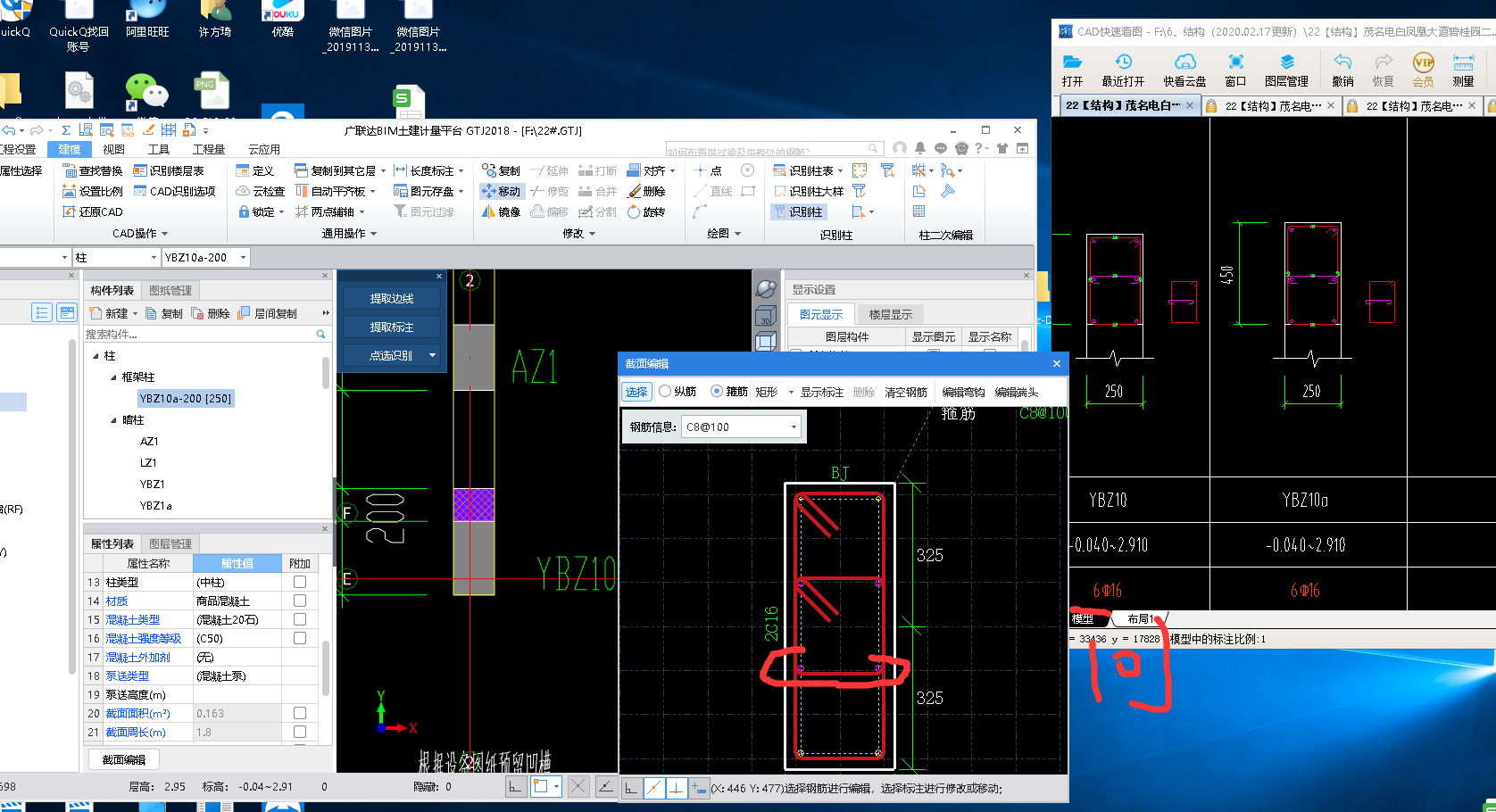Viewport: 1496px width, 812px height.
Task: Open 图层管理 in CAD快速看图
Action: tap(1286, 70)
